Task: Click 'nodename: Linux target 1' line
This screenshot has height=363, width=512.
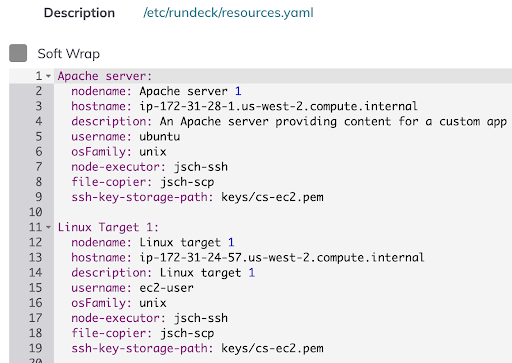Action: 153,243
